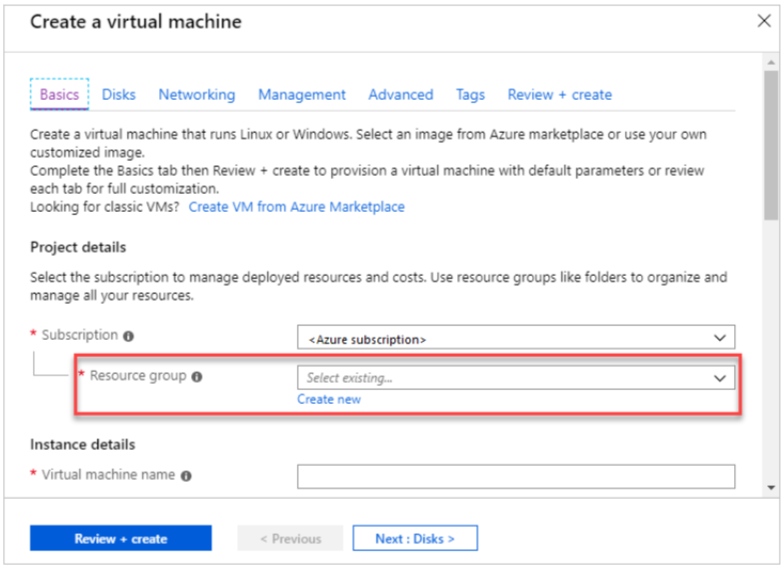The height and width of the screenshot is (571, 784).
Task: Close the Create a virtual machine dialog
Action: pos(764,21)
